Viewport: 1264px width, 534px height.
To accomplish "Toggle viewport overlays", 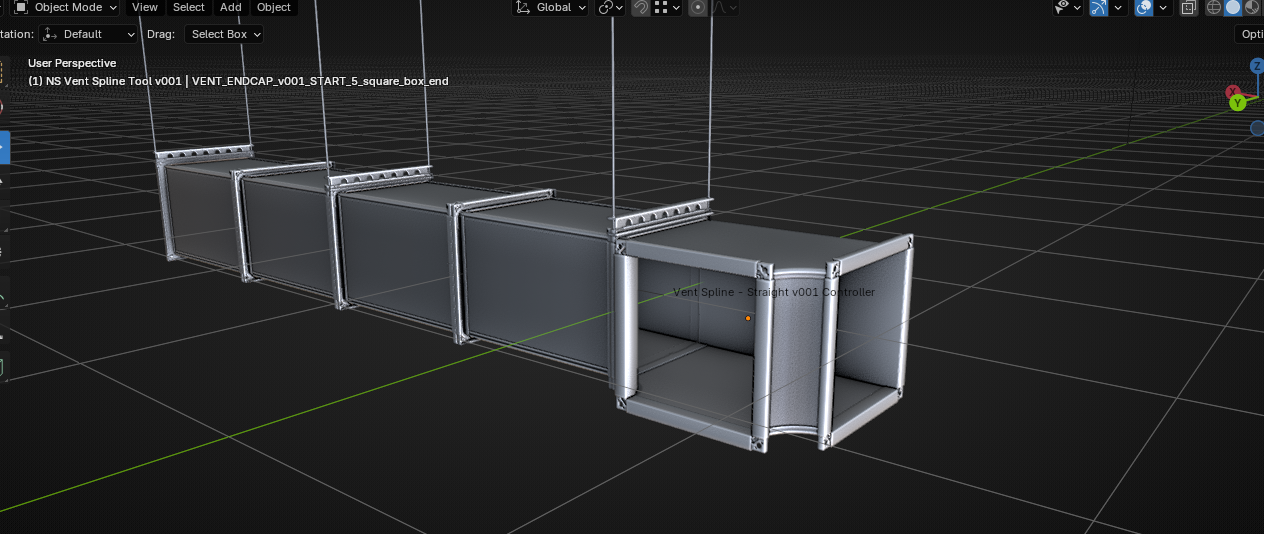I will 1144,7.
